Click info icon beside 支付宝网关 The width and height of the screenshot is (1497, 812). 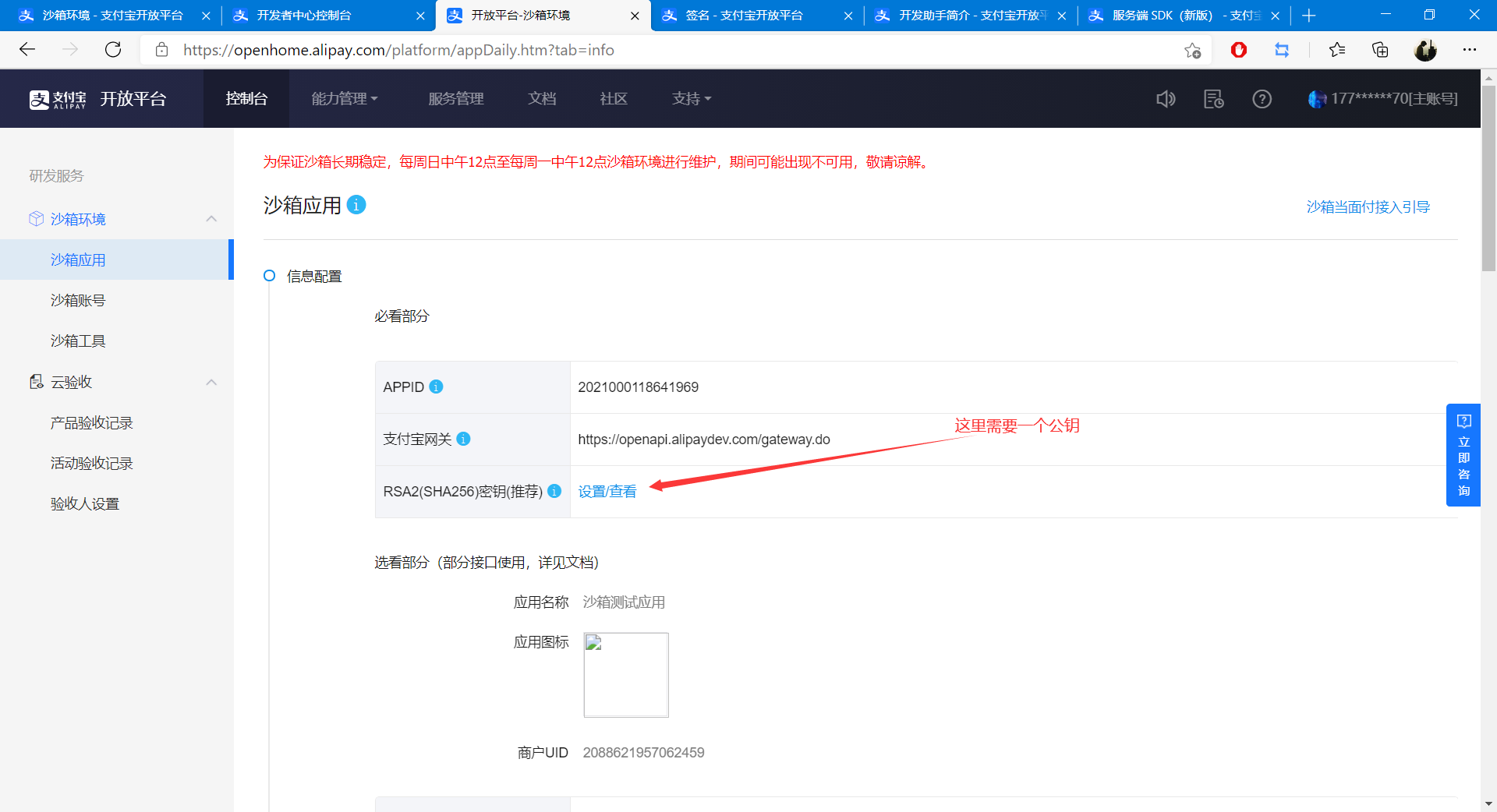(x=463, y=439)
